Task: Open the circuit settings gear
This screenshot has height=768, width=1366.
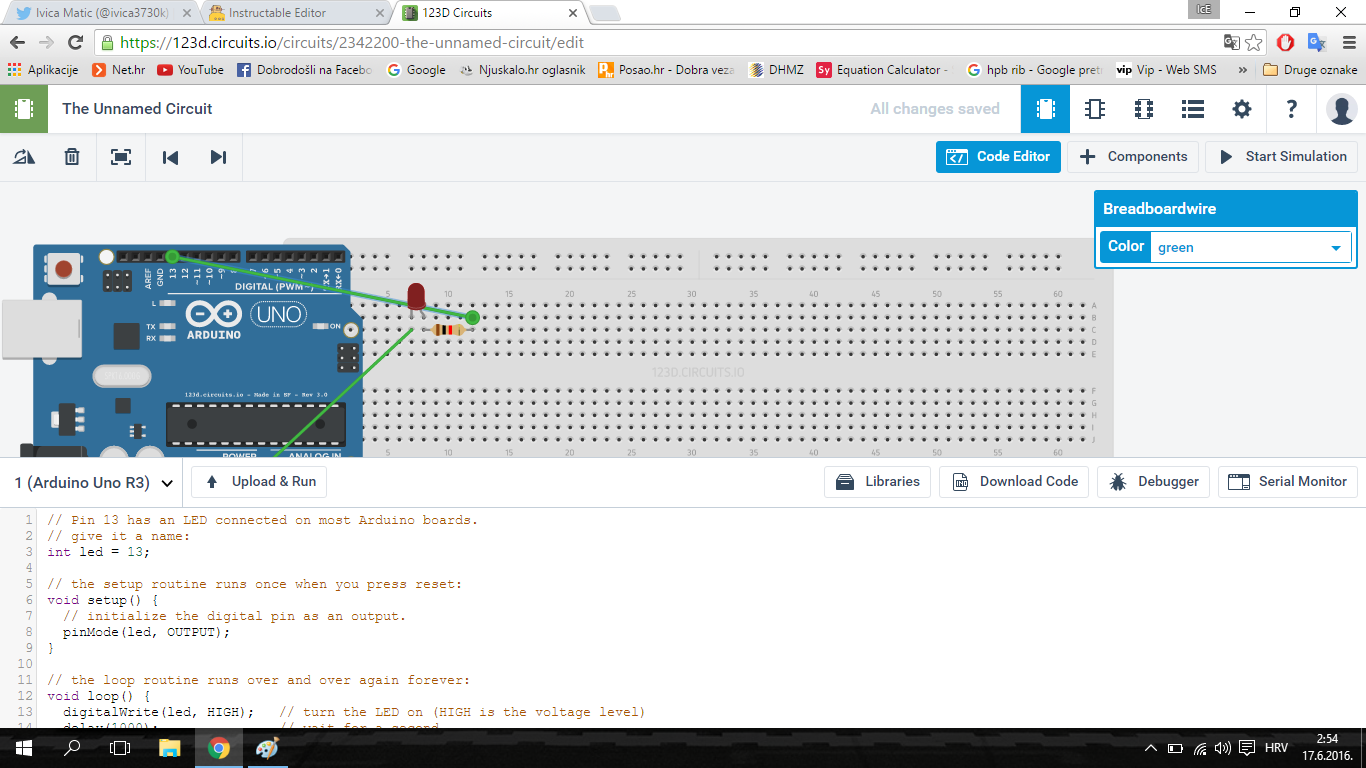Action: [x=1241, y=109]
